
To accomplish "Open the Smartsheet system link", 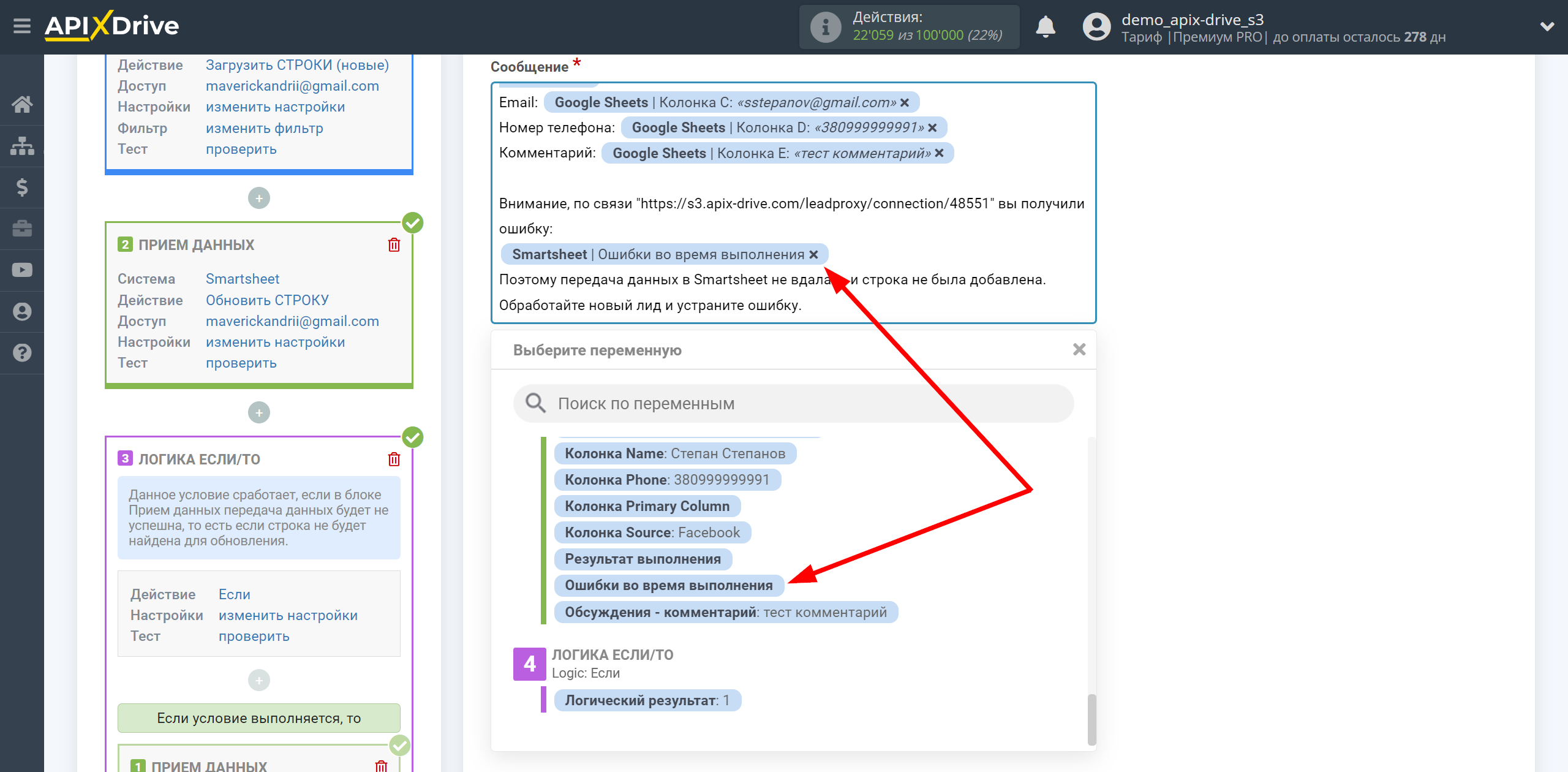I will point(242,279).
